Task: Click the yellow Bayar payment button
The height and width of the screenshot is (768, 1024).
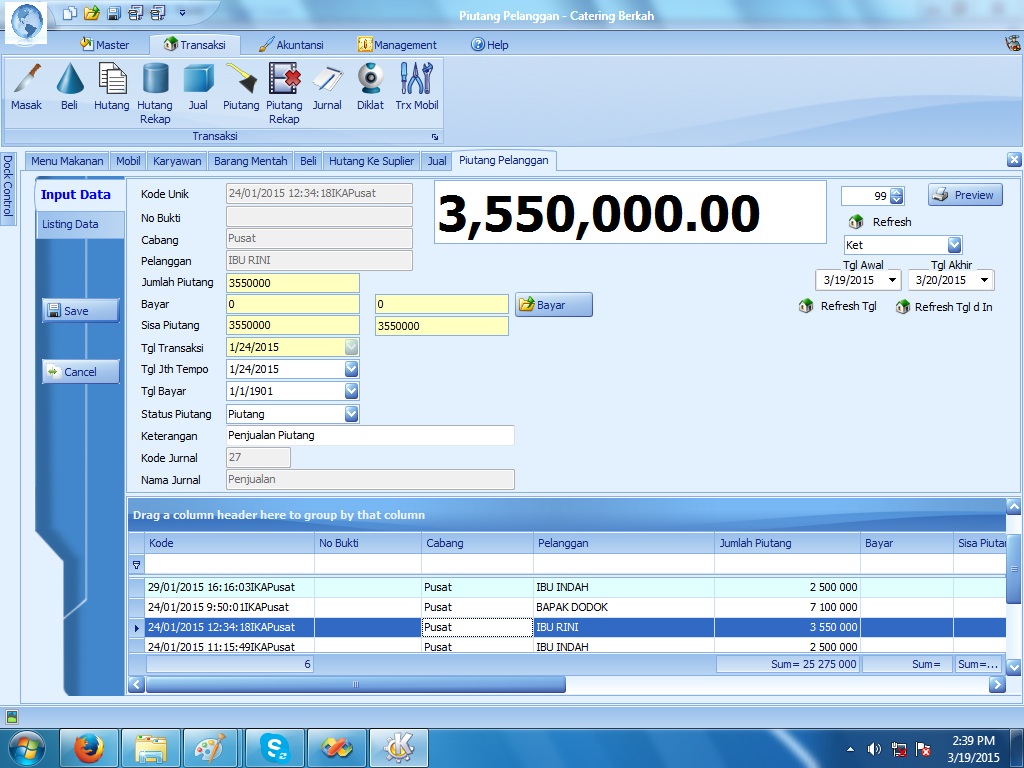Action: pos(554,305)
